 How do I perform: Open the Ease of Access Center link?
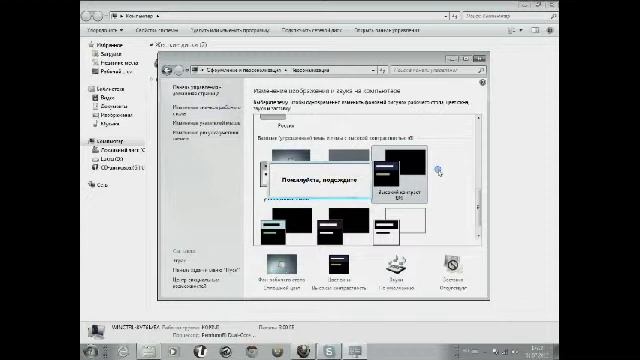tap(196, 283)
